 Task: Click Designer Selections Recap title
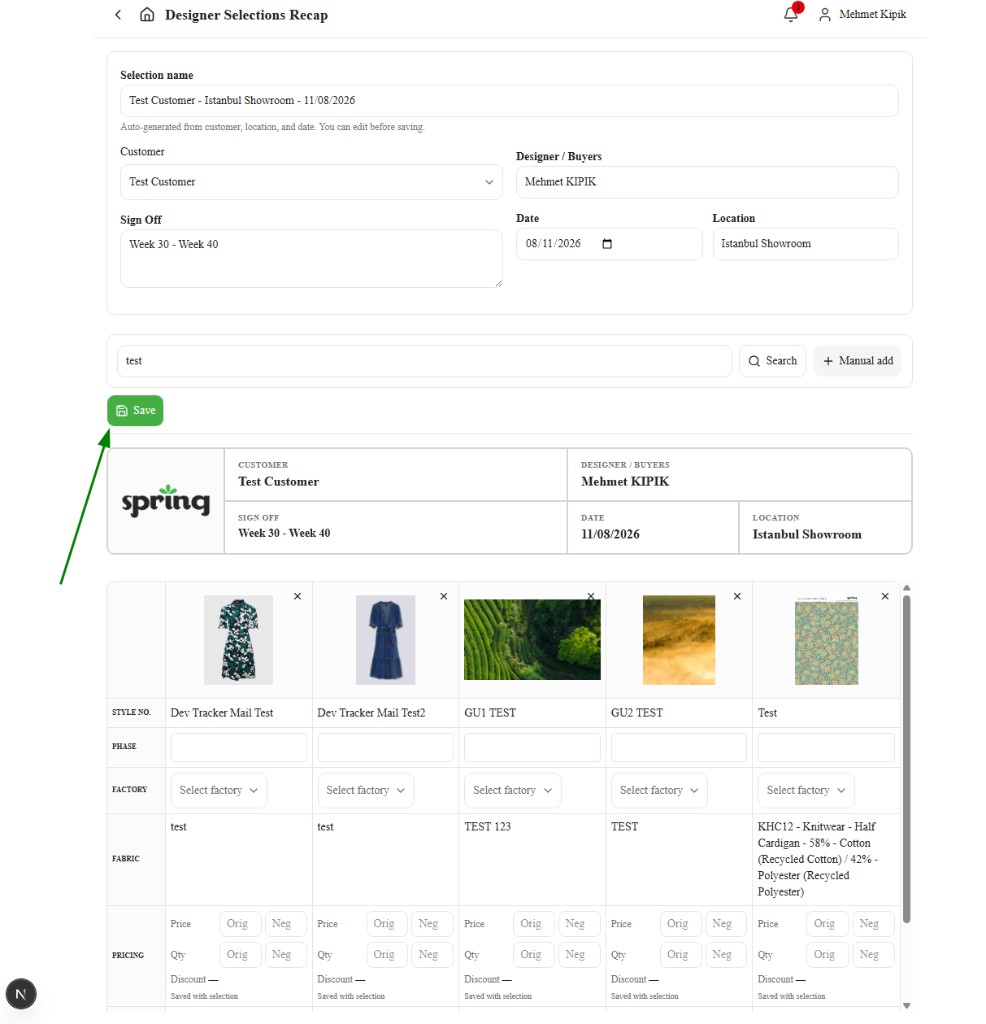246,14
